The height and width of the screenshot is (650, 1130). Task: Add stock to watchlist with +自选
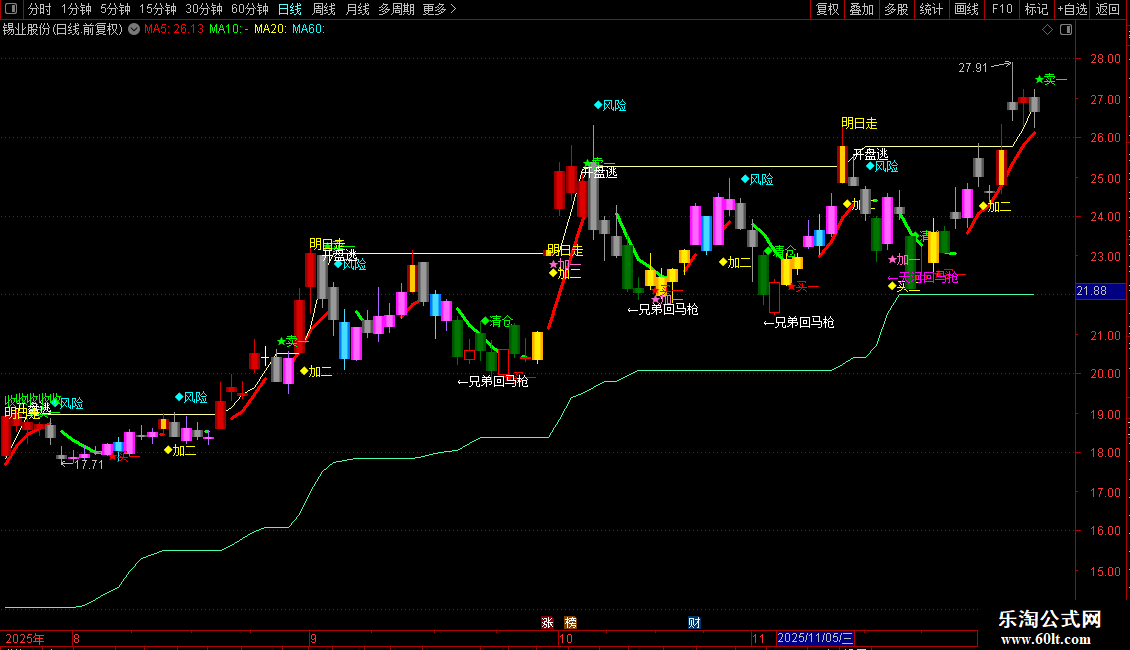(x=1072, y=9)
